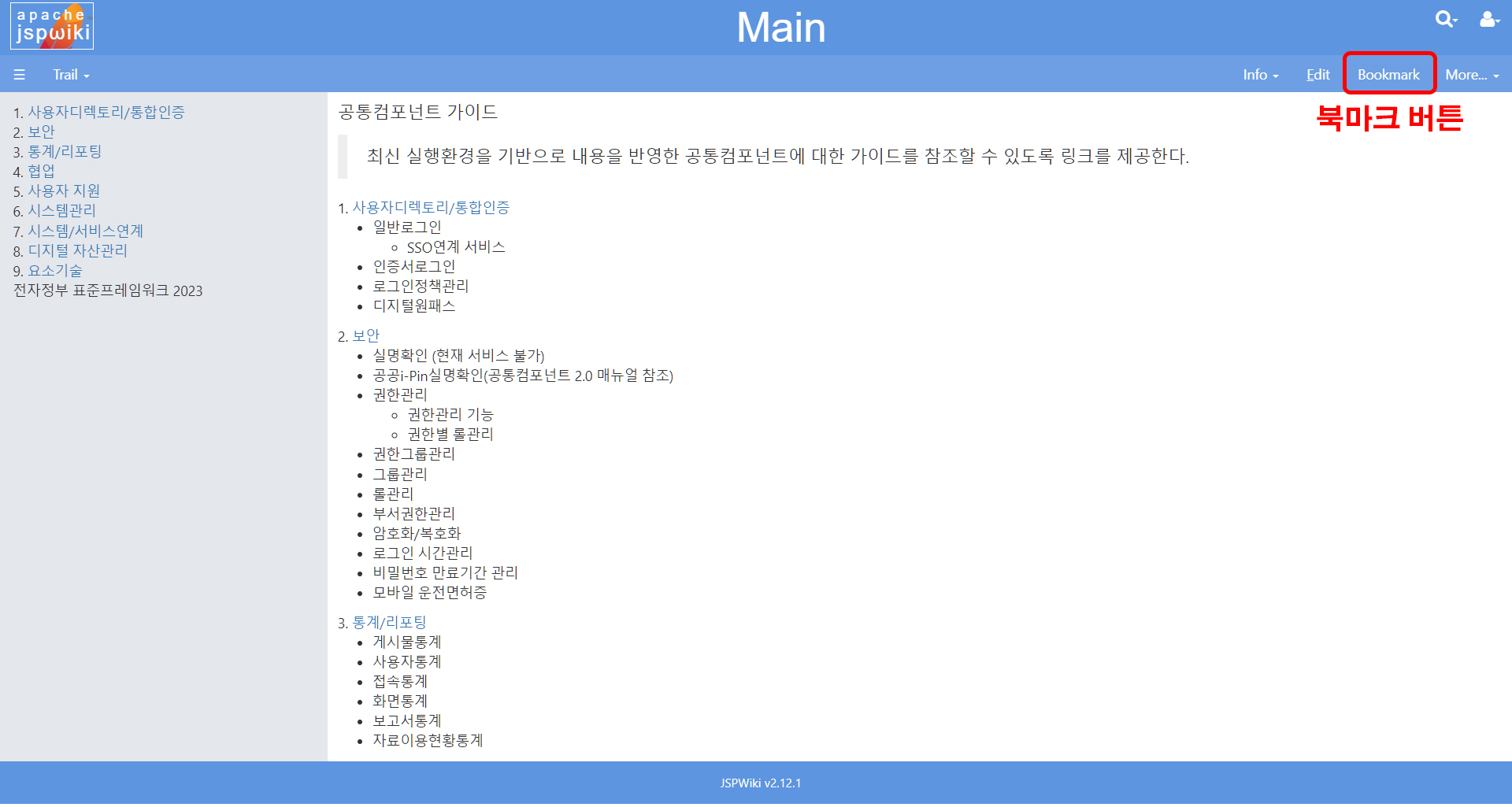
Task: Open sidebar link 보안
Action: (x=42, y=131)
